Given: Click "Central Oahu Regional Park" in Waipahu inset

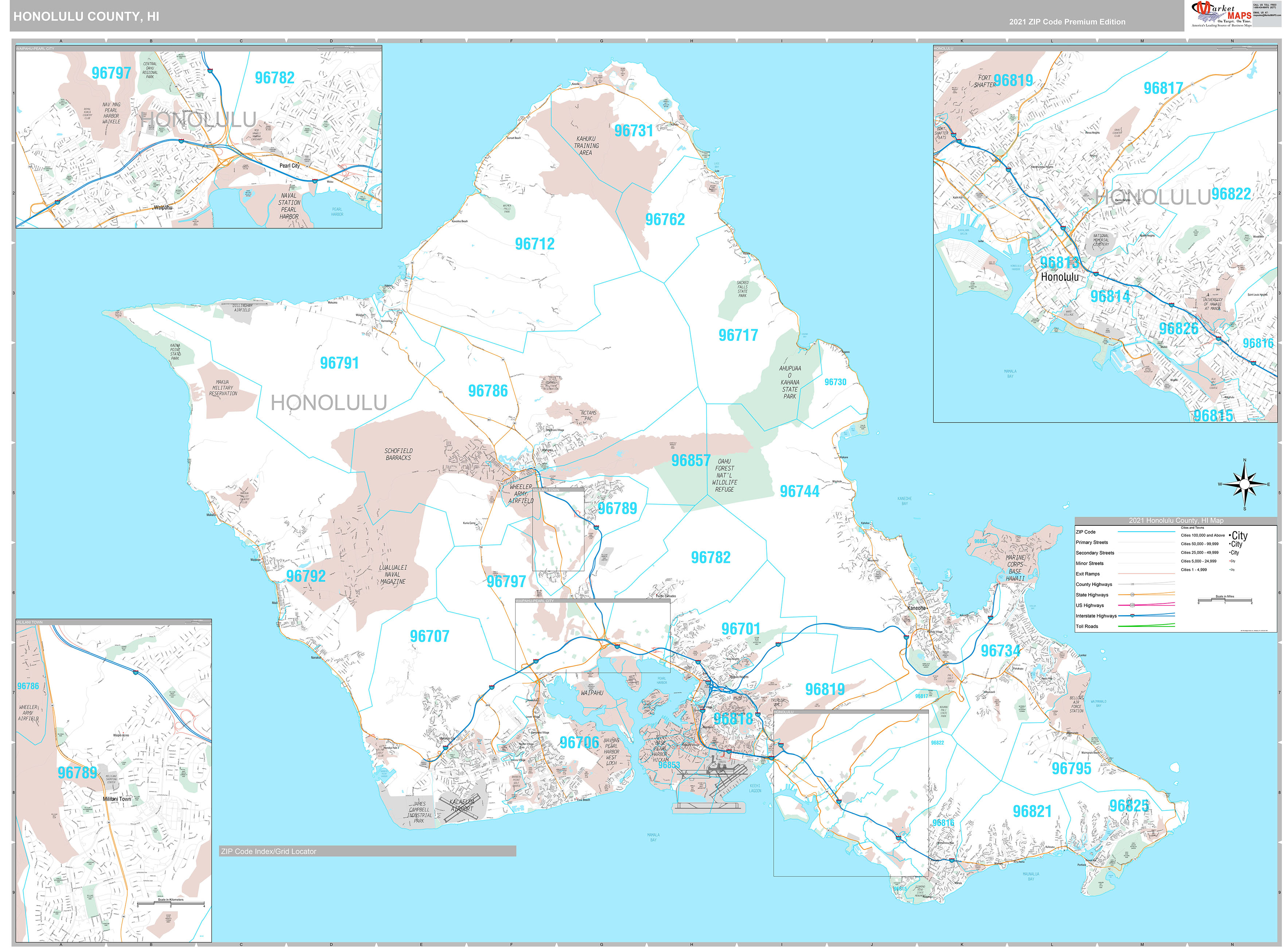Looking at the screenshot, I should [150, 71].
